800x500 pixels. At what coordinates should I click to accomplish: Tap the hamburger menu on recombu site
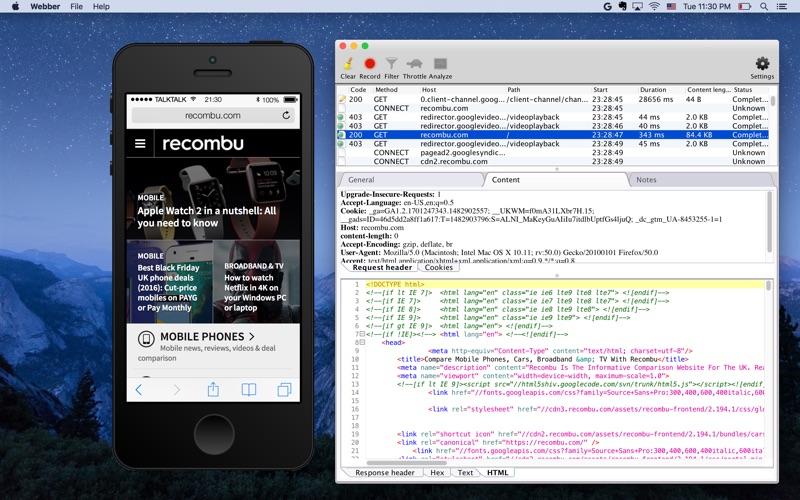140,144
